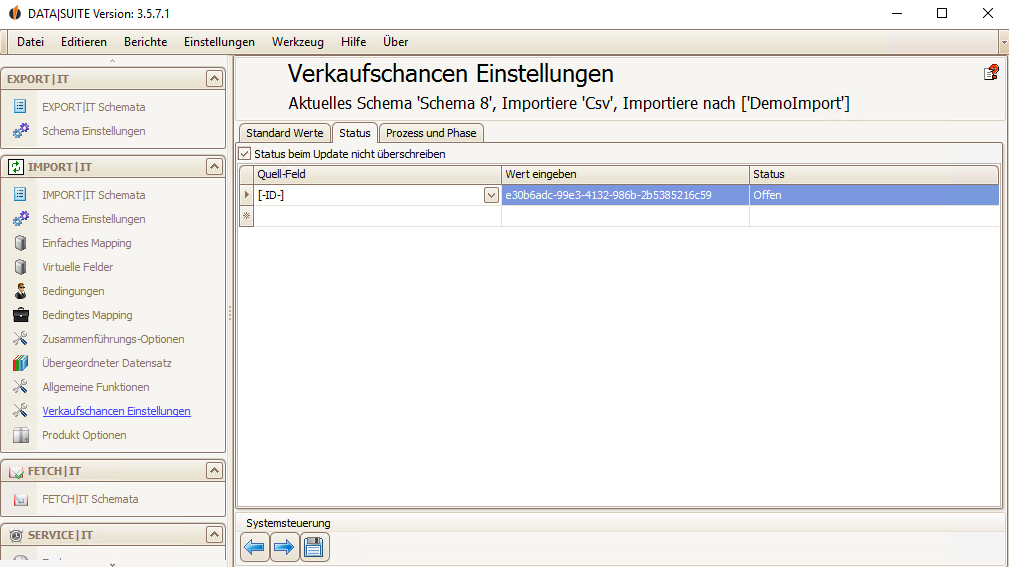The height and width of the screenshot is (567, 1009).
Task: Open the Bedingungen sidebar entry
Action: click(x=73, y=291)
